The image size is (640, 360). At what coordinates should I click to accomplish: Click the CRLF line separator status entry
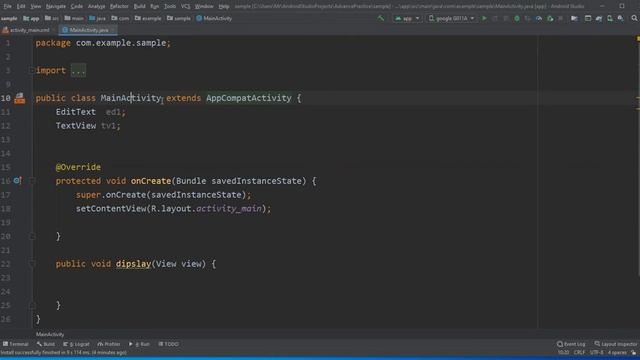[579, 353]
